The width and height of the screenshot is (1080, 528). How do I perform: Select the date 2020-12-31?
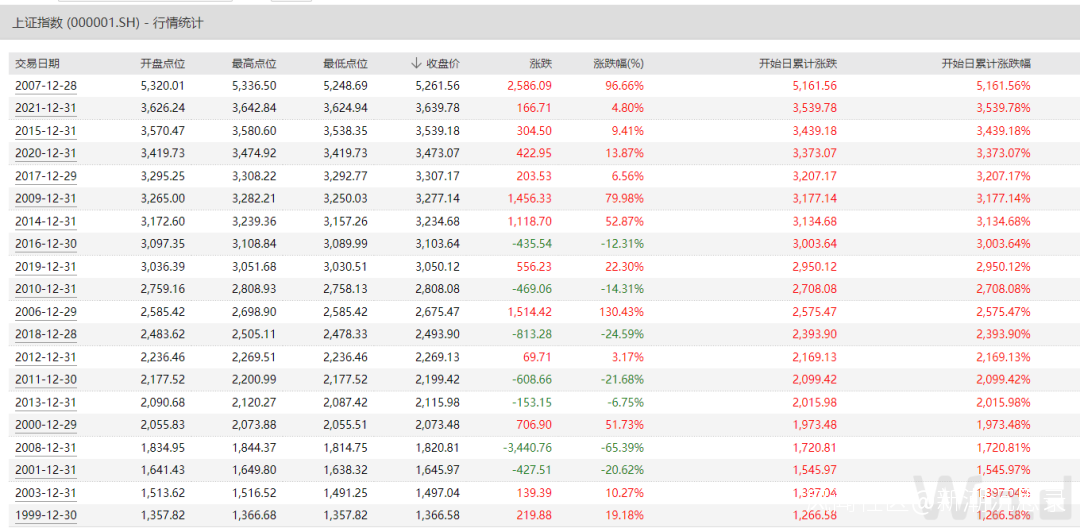45,154
